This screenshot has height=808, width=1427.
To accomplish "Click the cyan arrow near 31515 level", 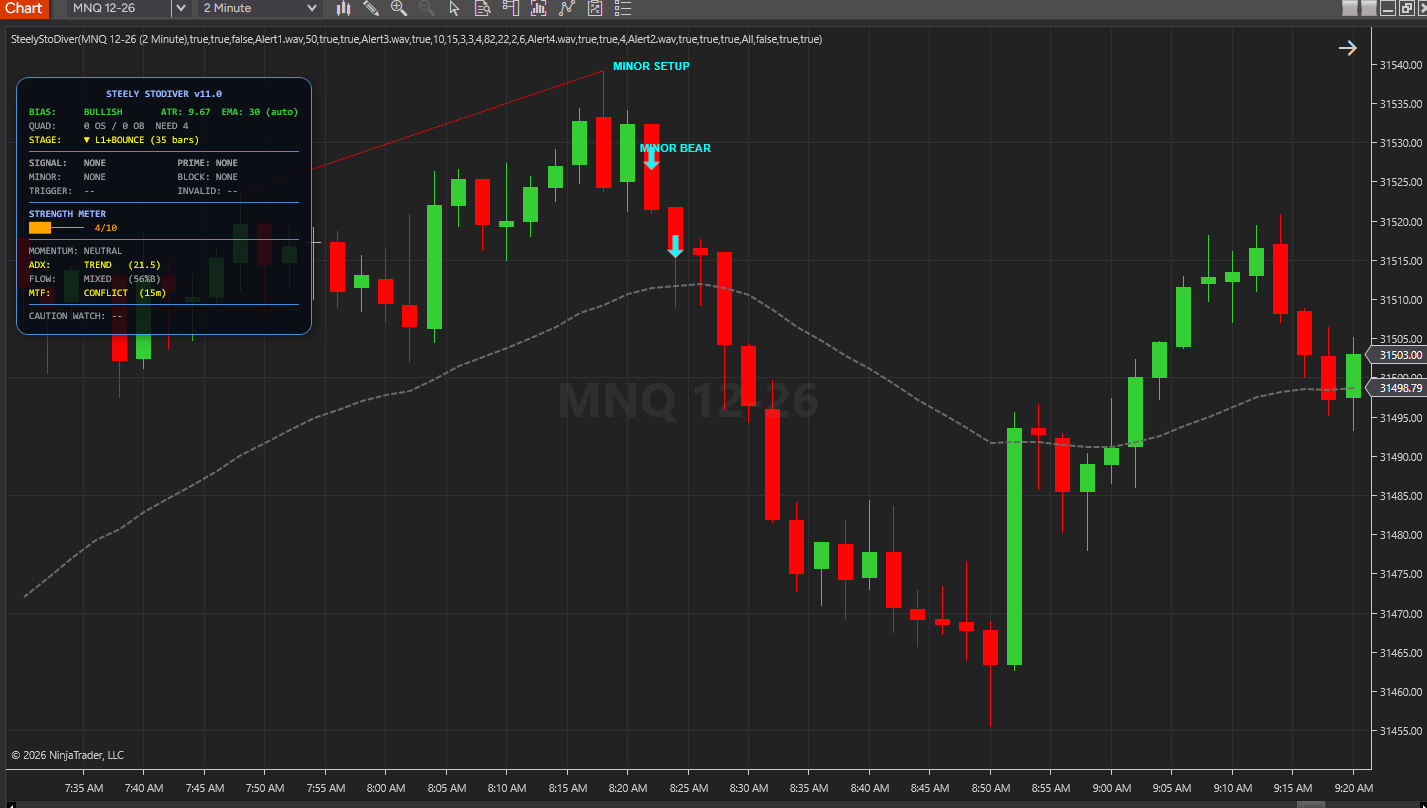I will pos(676,246).
